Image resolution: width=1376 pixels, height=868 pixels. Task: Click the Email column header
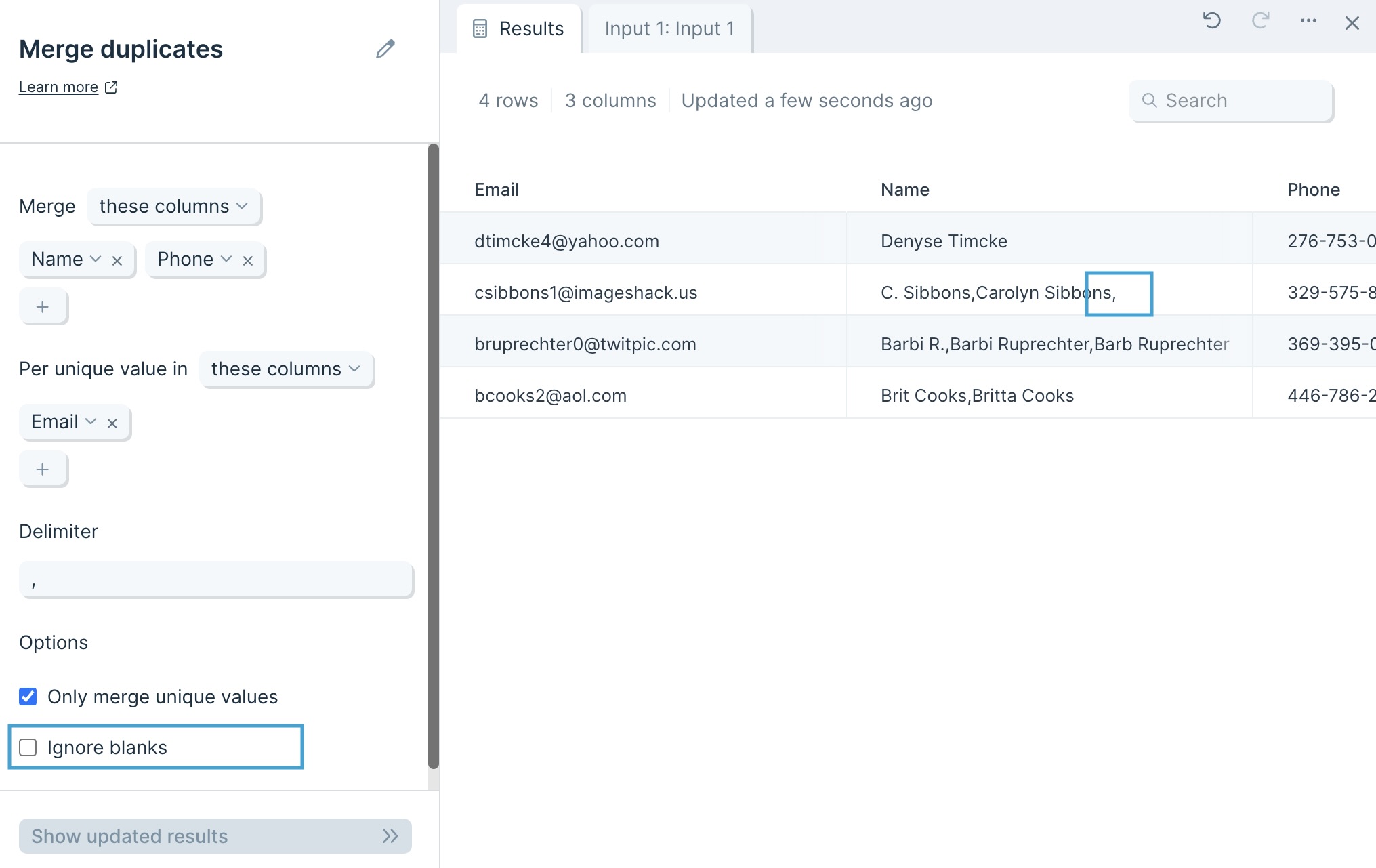point(497,190)
